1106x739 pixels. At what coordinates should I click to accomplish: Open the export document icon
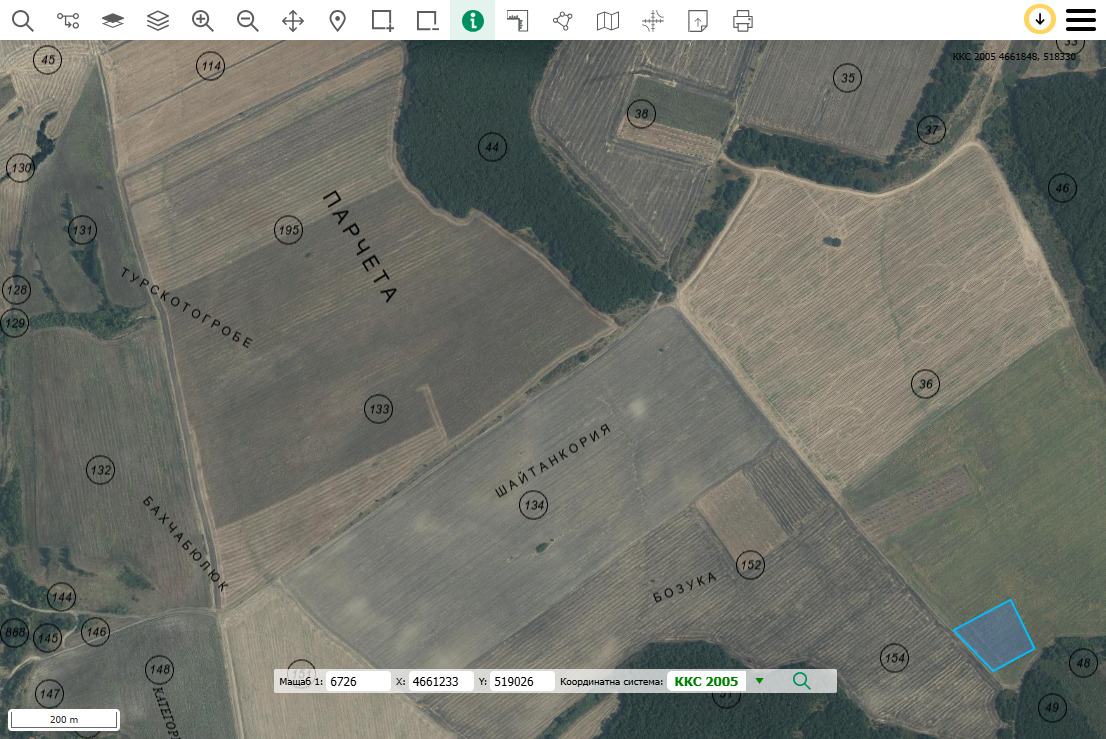[x=697, y=20]
